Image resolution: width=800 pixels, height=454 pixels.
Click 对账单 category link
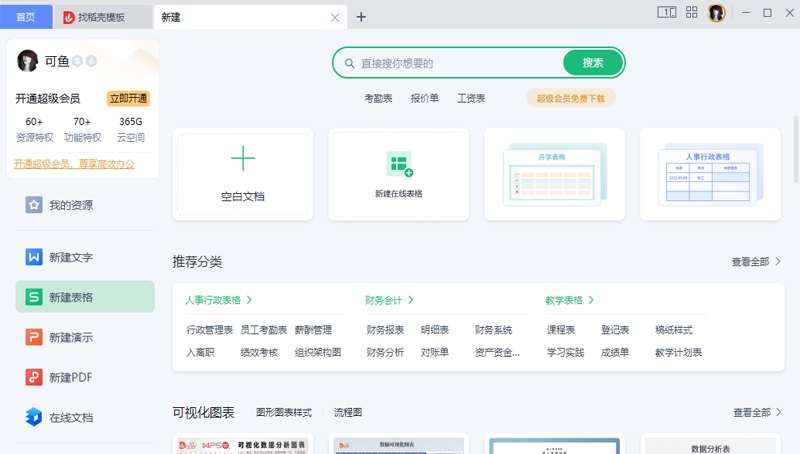pos(435,352)
